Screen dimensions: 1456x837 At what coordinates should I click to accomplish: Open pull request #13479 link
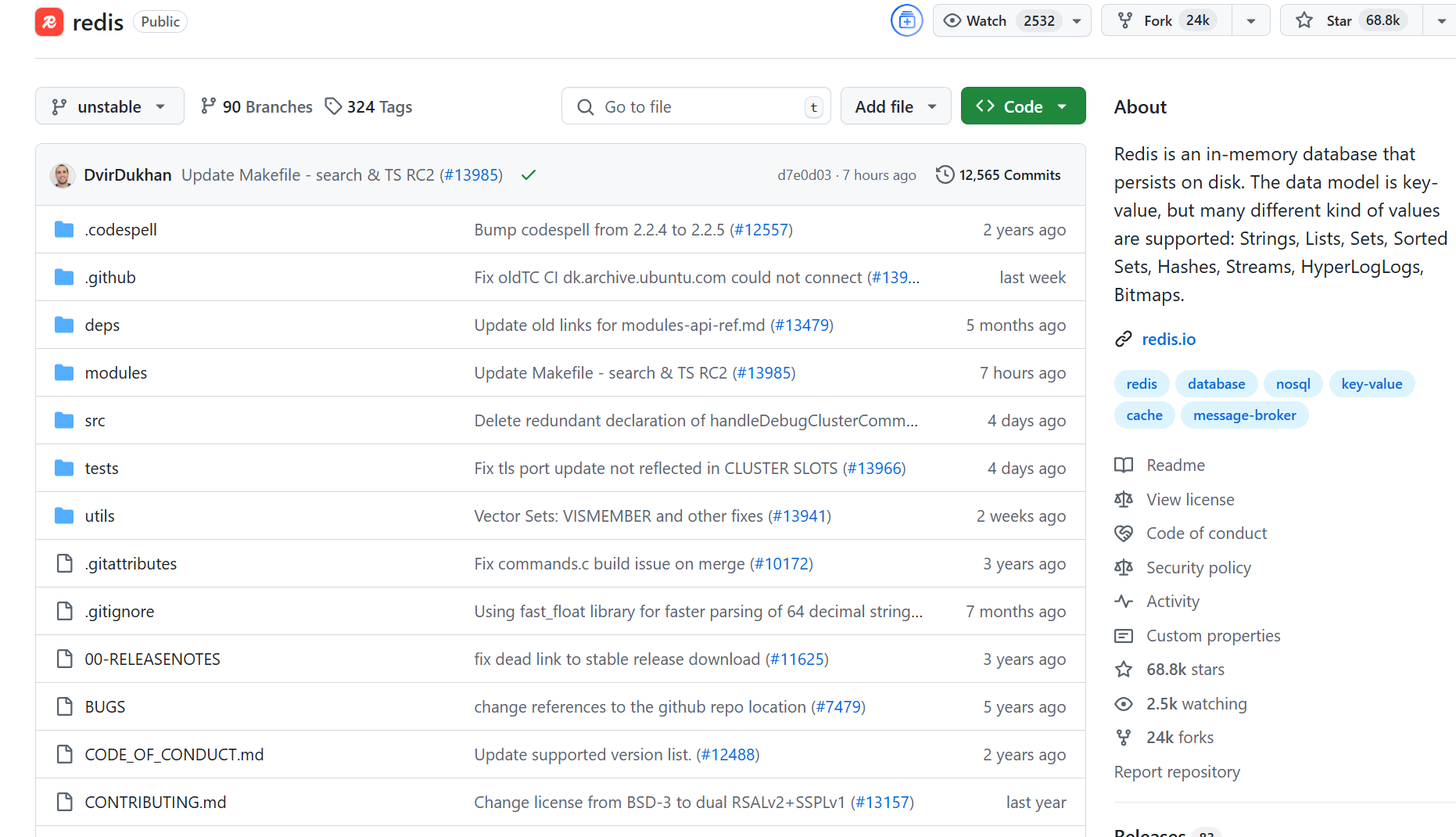coord(802,325)
